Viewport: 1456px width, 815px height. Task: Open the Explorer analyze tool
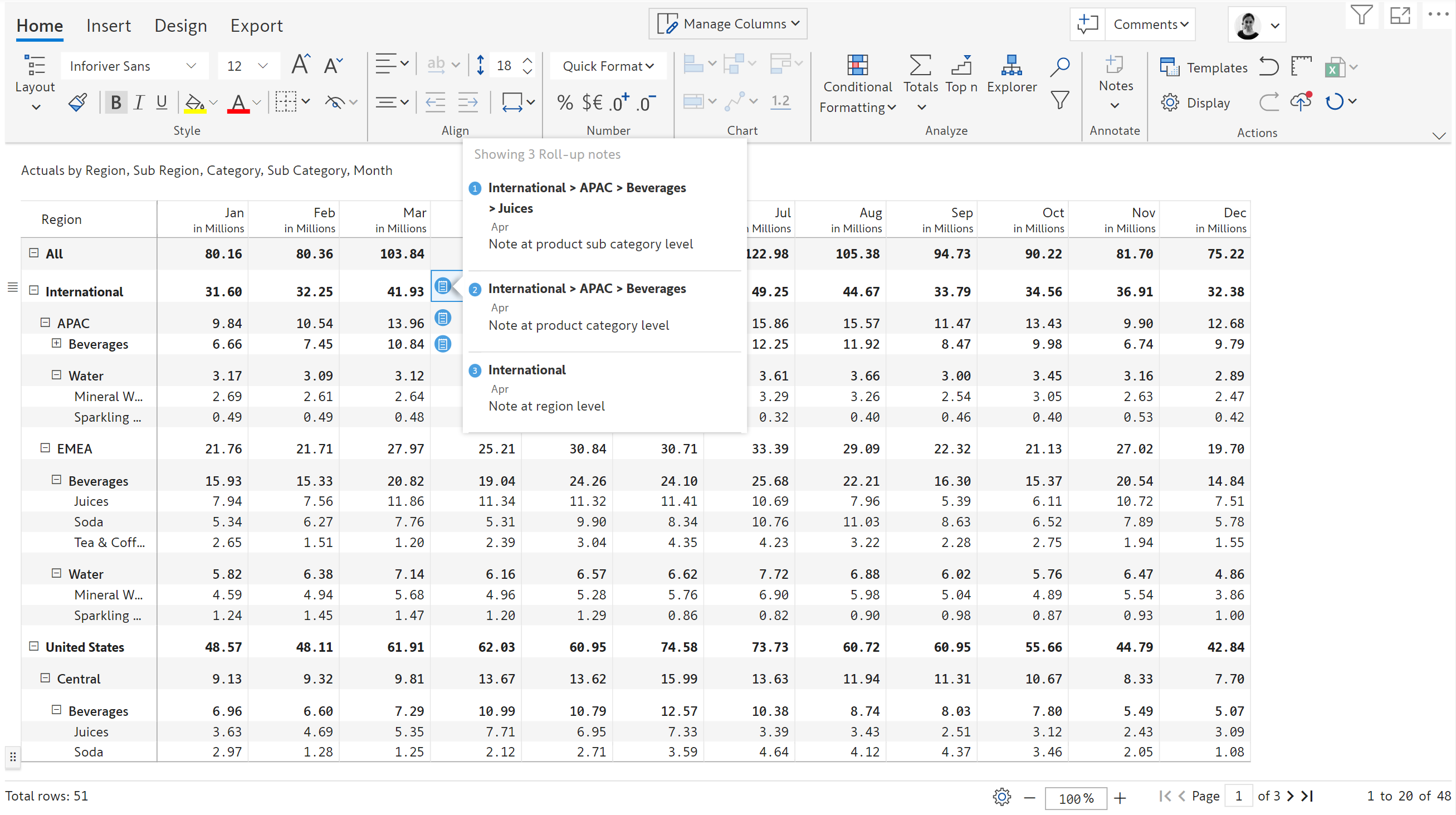1011,74
